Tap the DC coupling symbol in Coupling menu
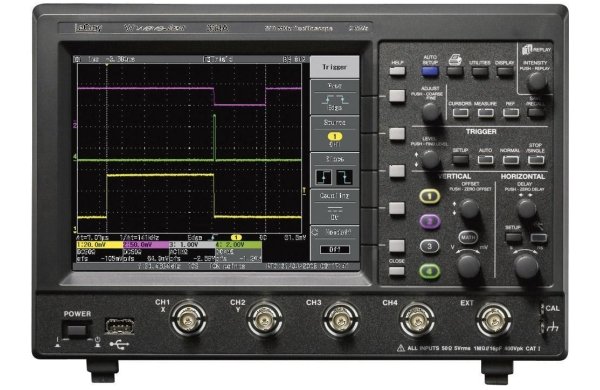 pos(335,210)
